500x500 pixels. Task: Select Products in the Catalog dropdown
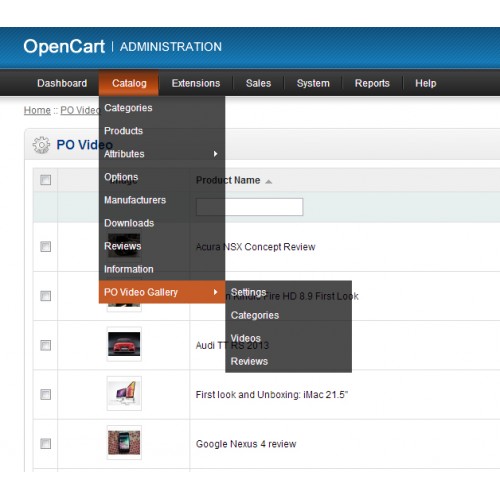(162, 131)
